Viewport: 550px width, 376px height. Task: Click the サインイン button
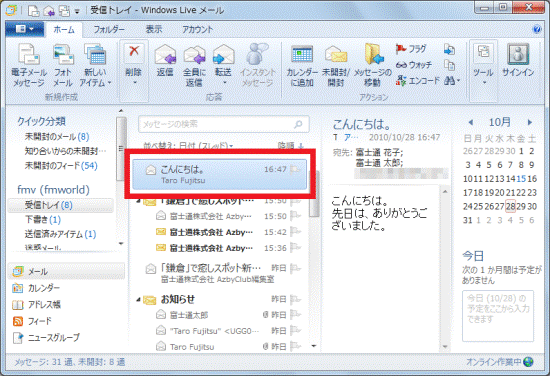click(x=518, y=61)
